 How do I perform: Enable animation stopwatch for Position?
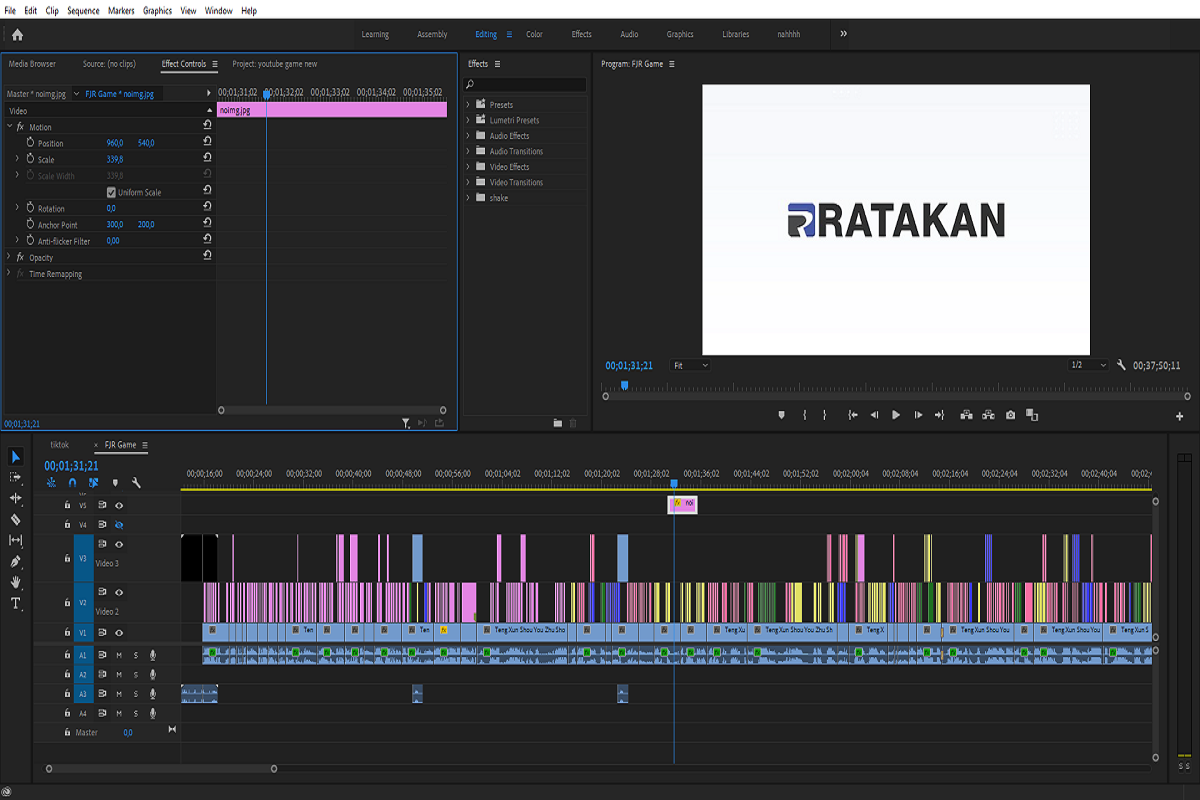[x=30, y=143]
